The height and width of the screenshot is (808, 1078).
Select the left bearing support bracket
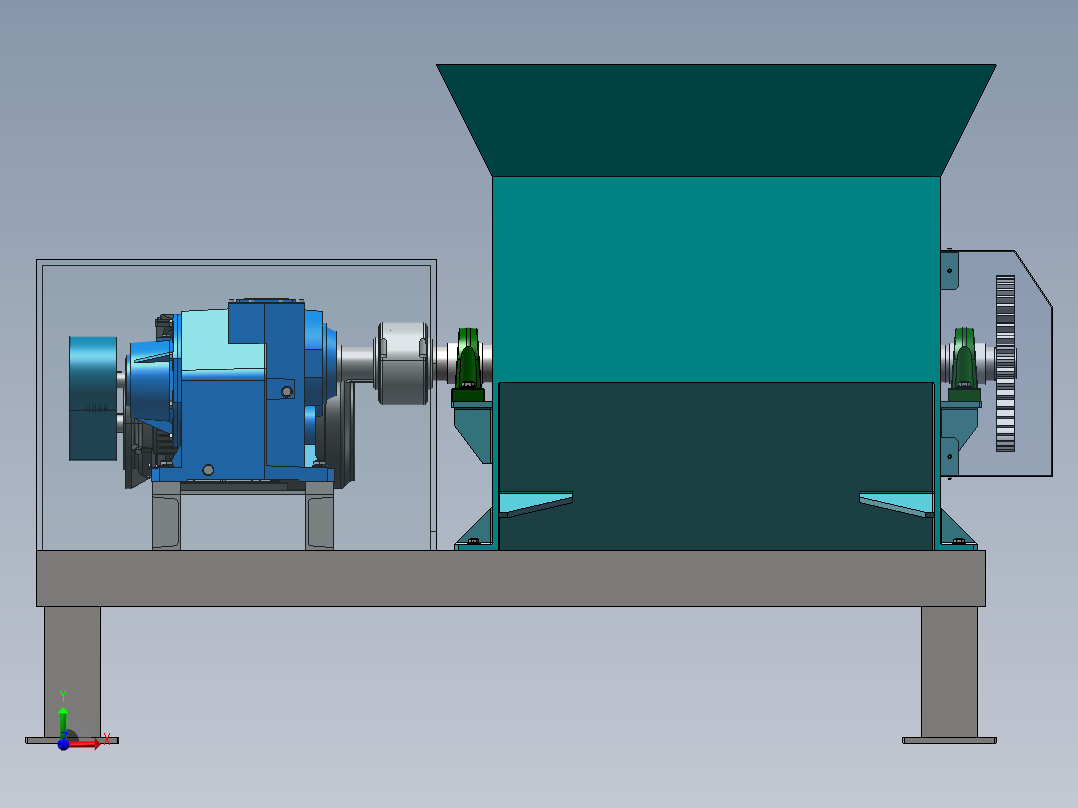(x=474, y=433)
